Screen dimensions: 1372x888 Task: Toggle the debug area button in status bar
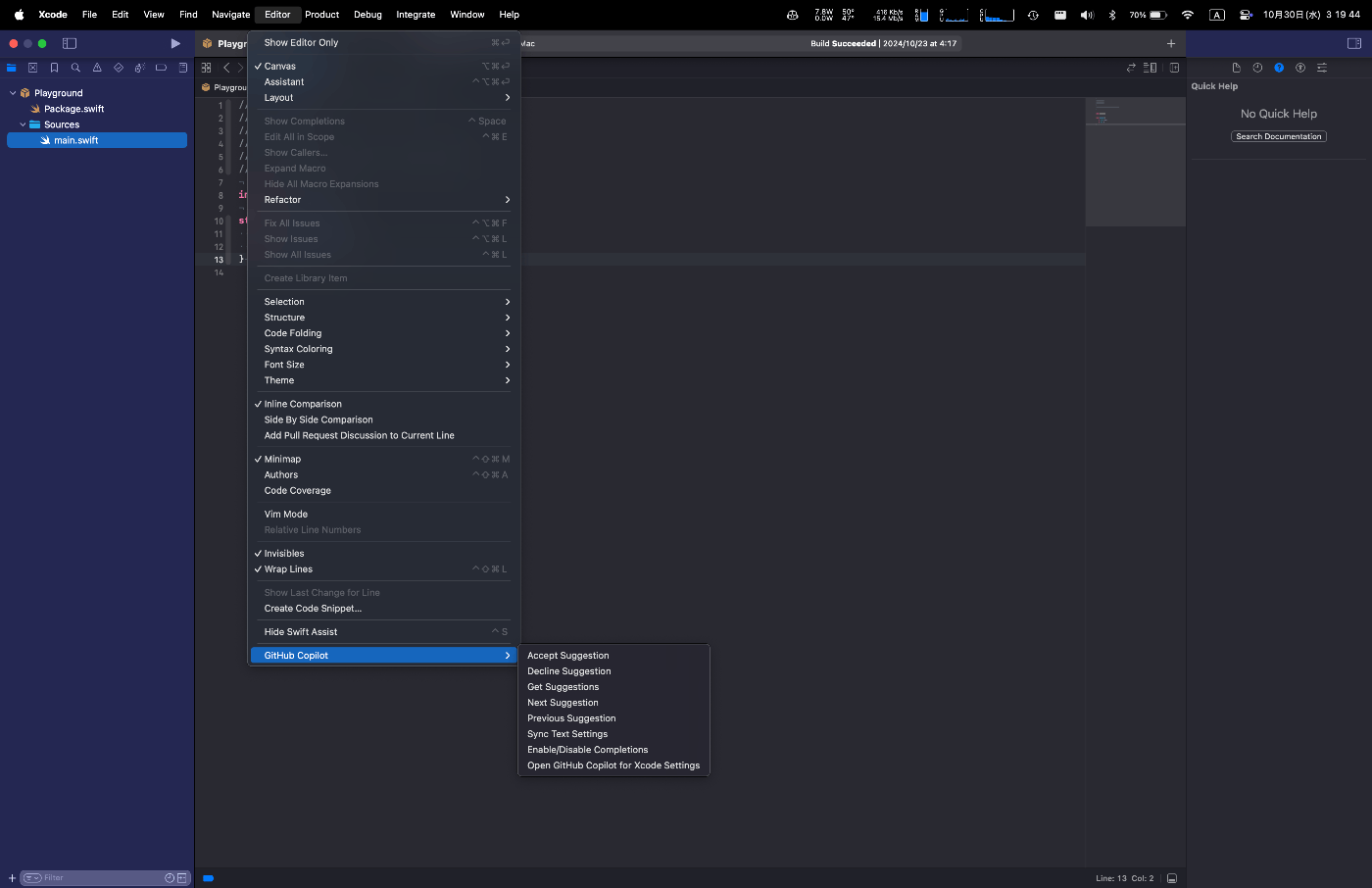click(x=1172, y=878)
